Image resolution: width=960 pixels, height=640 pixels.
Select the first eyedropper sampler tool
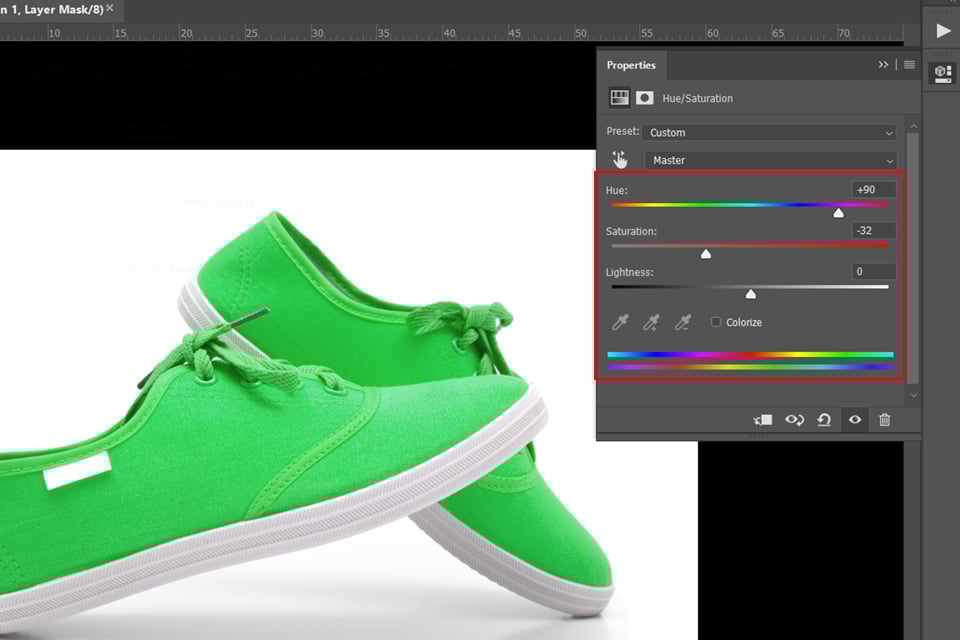621,322
